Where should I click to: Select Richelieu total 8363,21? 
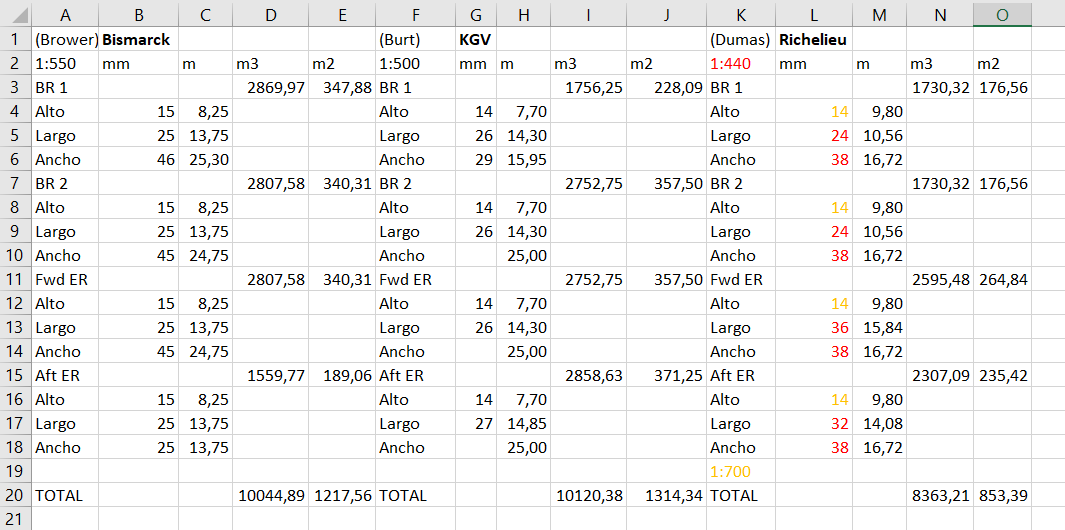tap(940, 495)
